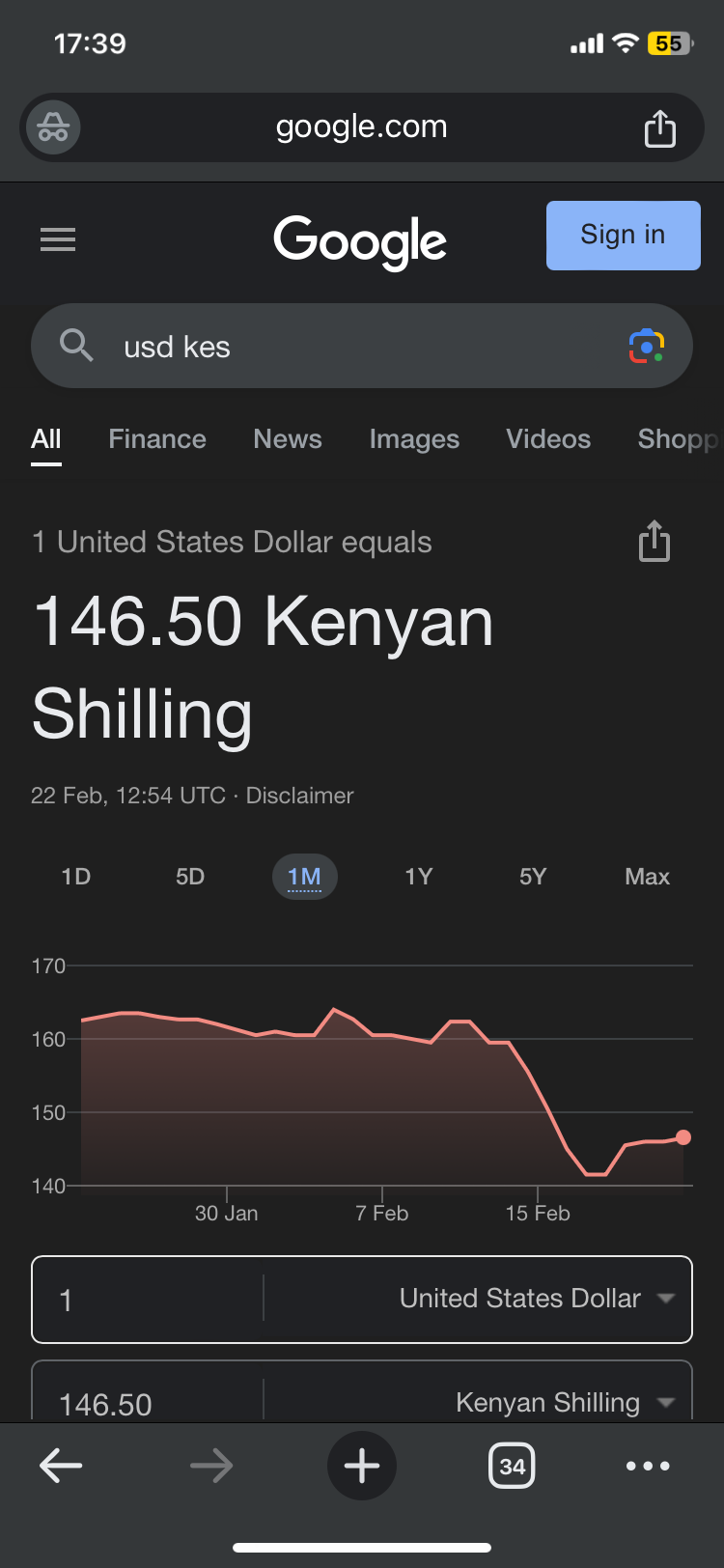This screenshot has width=724, height=1568.
Task: Switch to the Finance search tab
Action: pyautogui.click(x=157, y=439)
